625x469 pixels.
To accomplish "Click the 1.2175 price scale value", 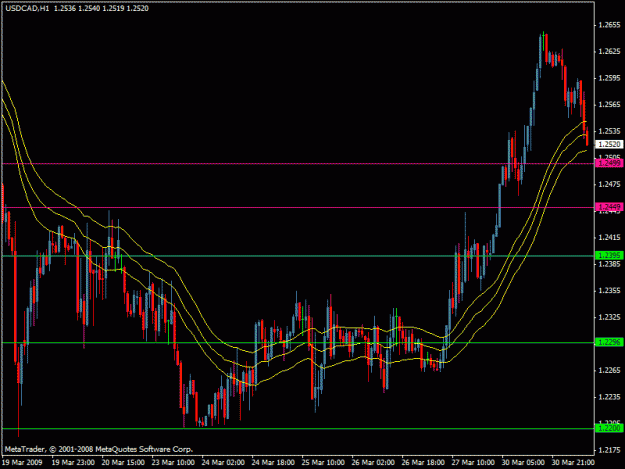I will point(609,450).
